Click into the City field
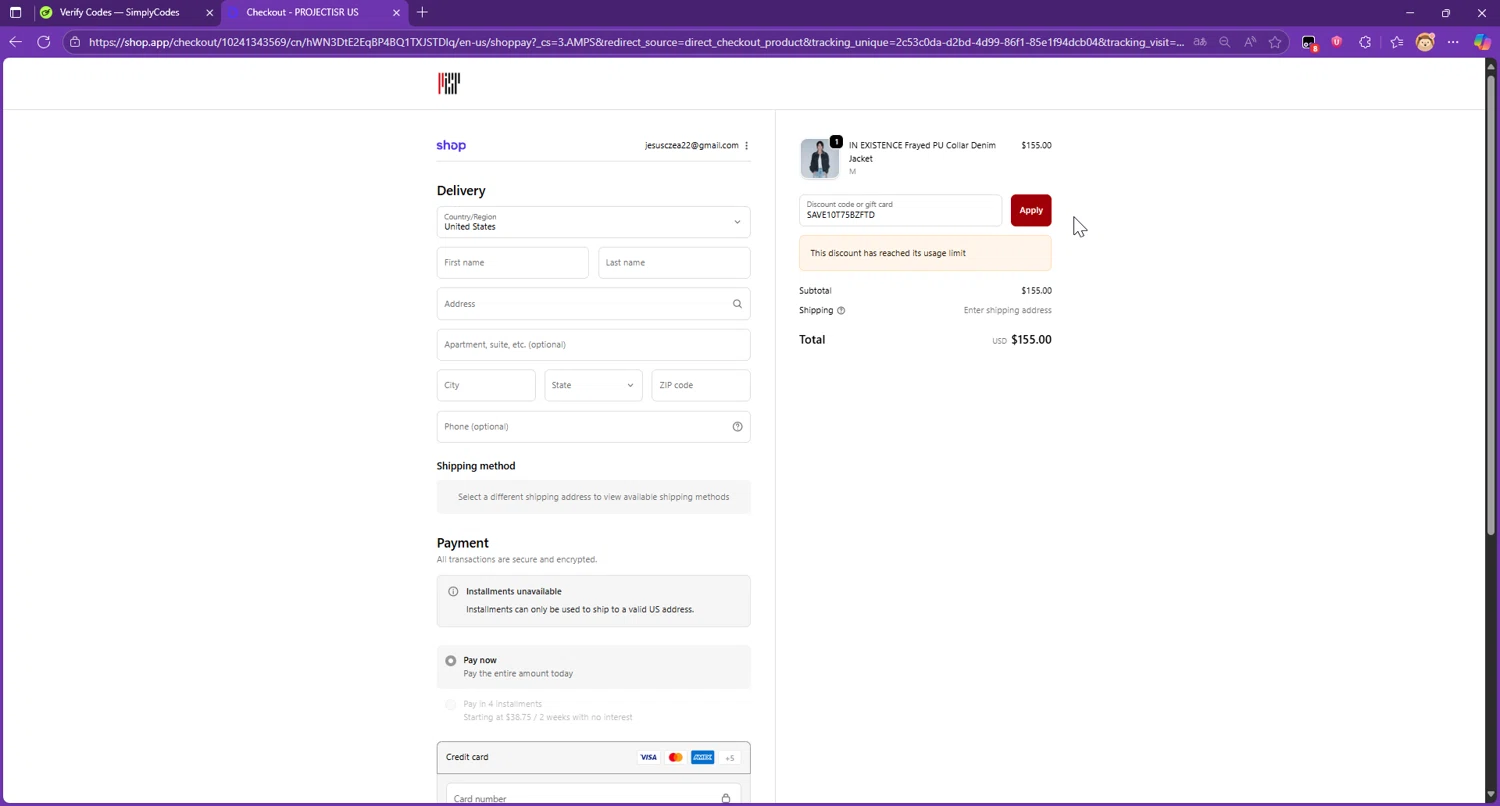Viewport: 1500px width, 806px height. (486, 385)
